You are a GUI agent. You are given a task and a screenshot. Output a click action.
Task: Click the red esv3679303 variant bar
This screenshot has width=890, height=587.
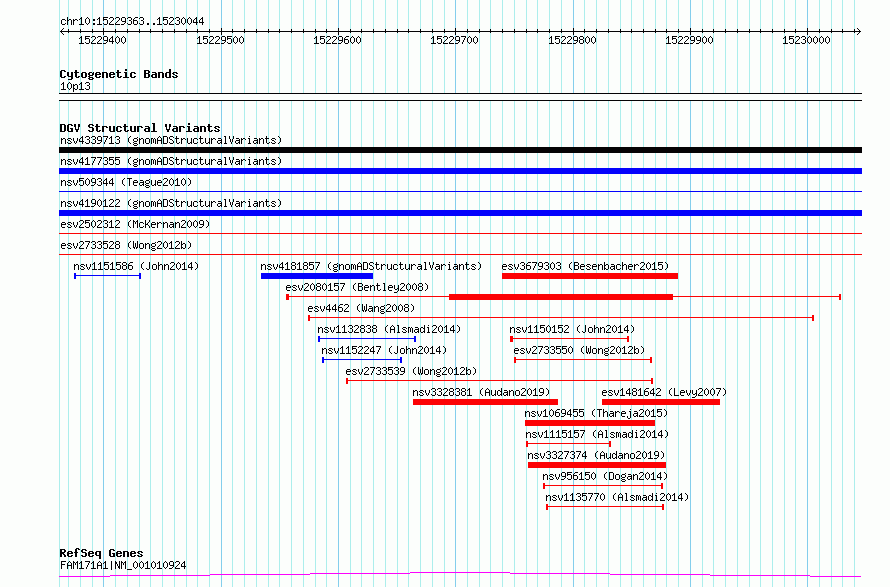coord(590,276)
